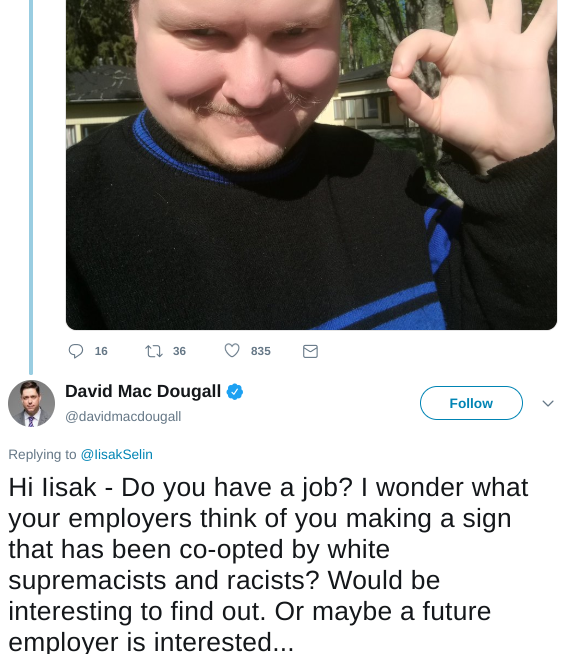
Task: Retweet using the retweet arrows icon
Action: click(153, 351)
